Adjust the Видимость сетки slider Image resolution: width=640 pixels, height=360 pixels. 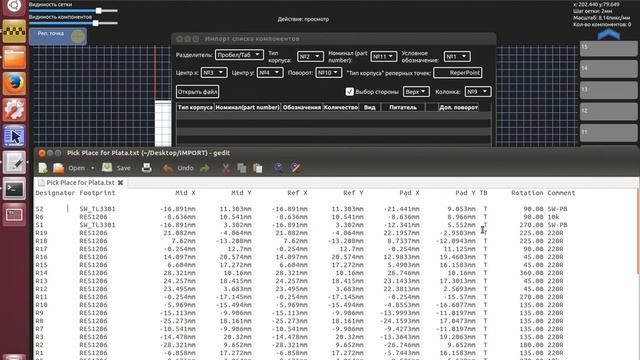click(98, 11)
